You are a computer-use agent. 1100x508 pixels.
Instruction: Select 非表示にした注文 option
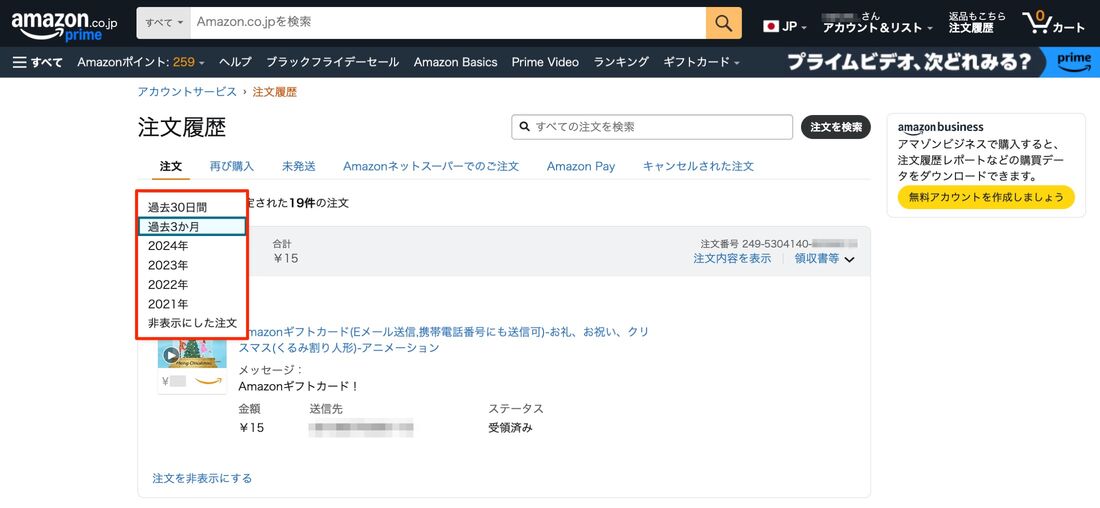192,323
